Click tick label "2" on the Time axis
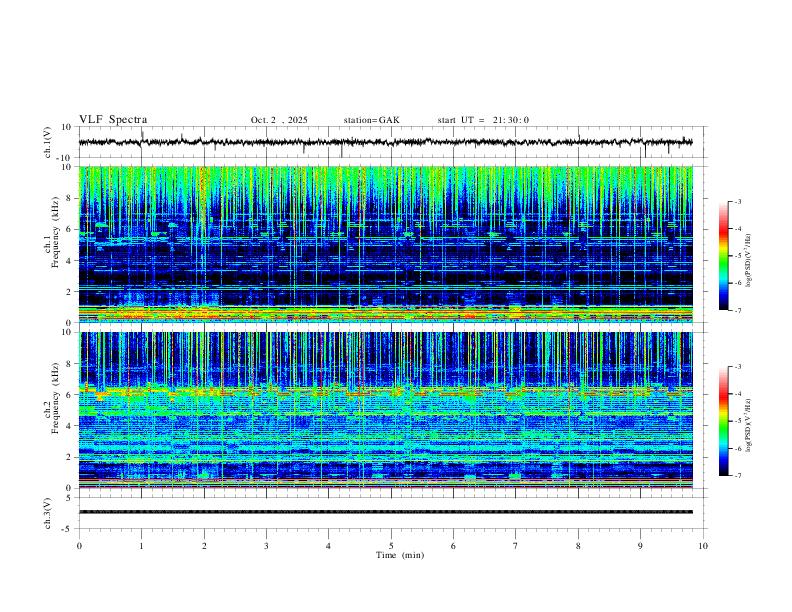 click(204, 546)
